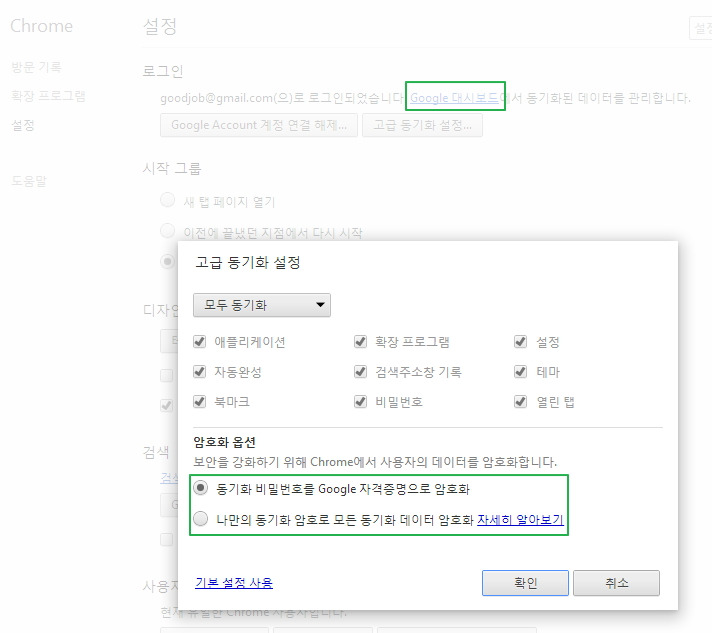Open the Google 대시보드 link
This screenshot has width=712, height=633.
pos(454,98)
